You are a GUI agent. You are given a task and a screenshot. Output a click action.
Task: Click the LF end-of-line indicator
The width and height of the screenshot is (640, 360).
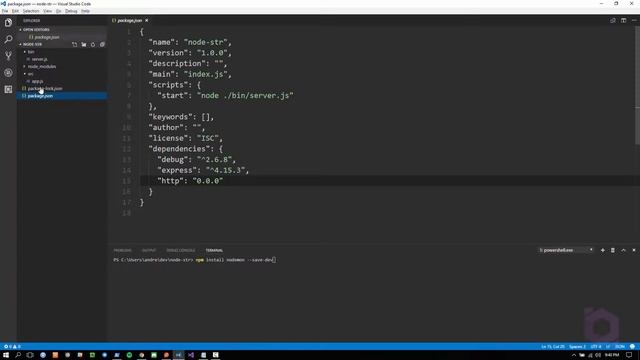pyautogui.click(x=608, y=347)
